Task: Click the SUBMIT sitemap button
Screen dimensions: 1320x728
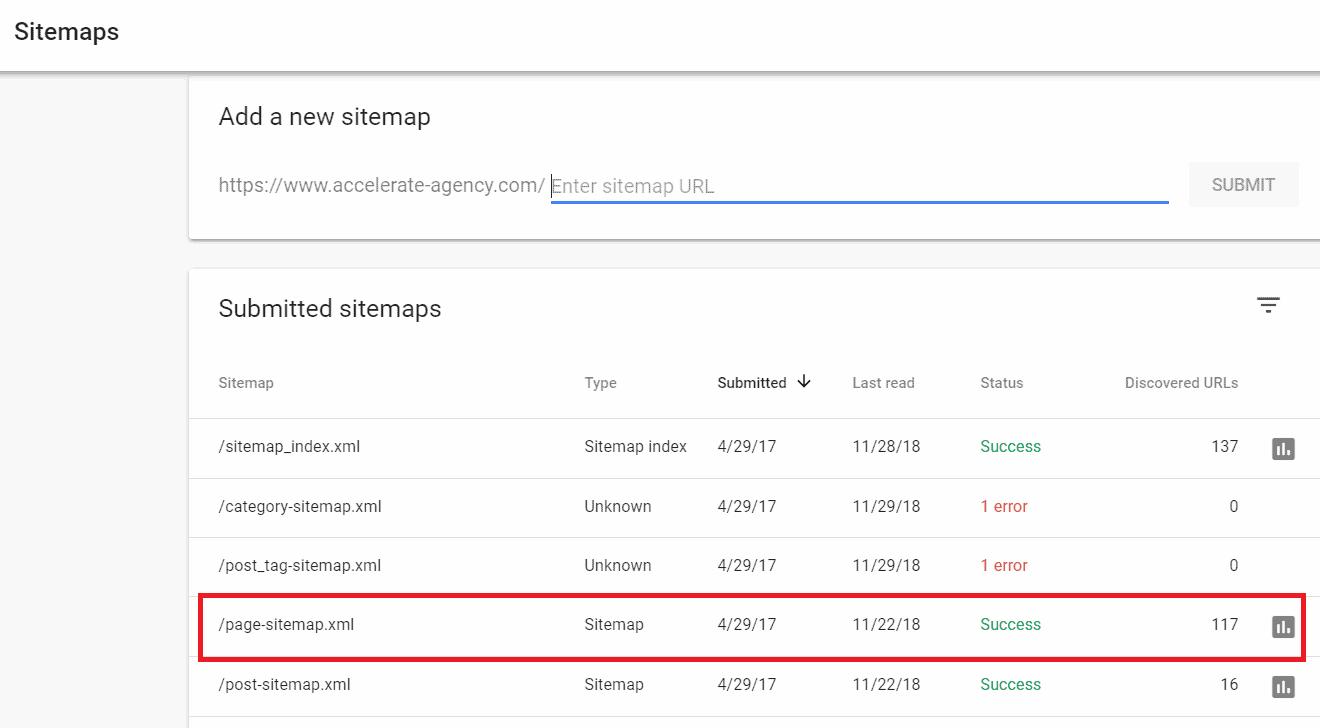Action: pyautogui.click(x=1243, y=185)
